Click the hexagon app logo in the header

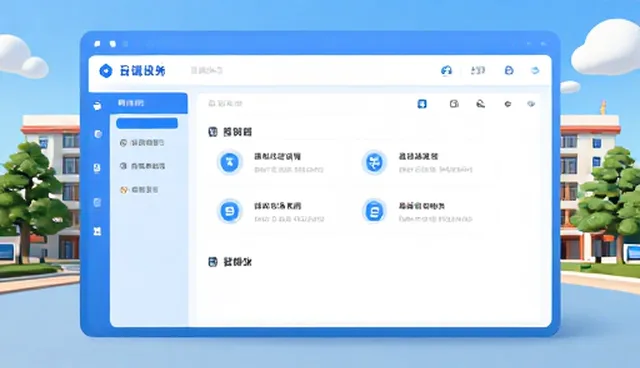pyautogui.click(x=106, y=71)
